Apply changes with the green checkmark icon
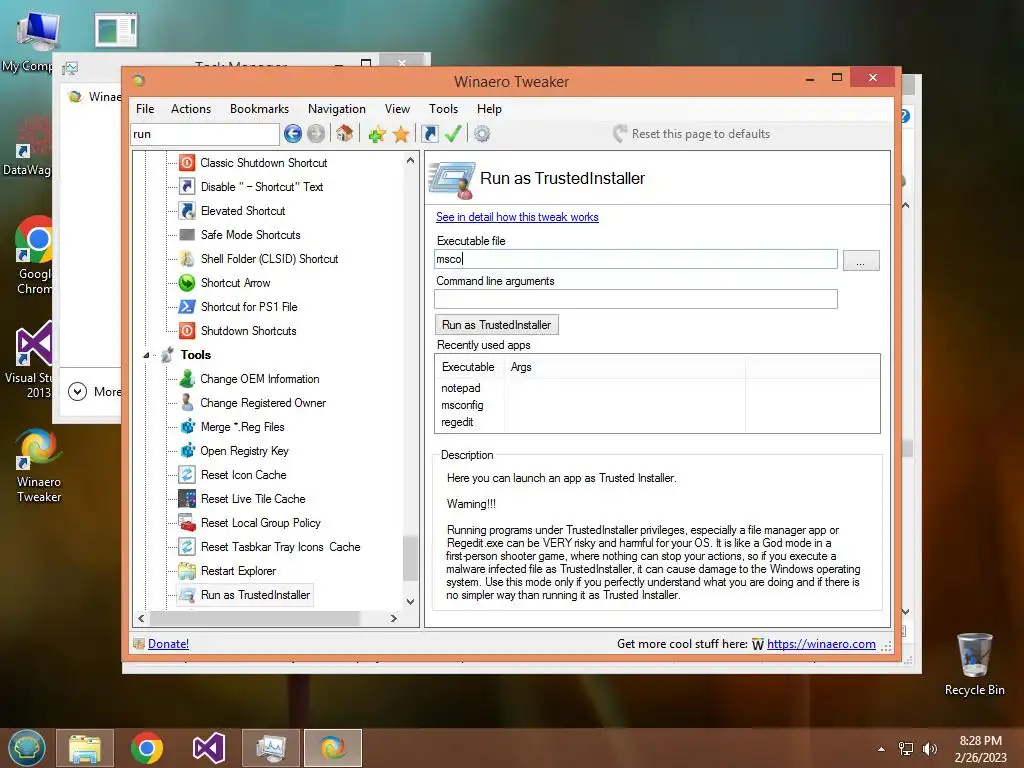 pos(453,134)
